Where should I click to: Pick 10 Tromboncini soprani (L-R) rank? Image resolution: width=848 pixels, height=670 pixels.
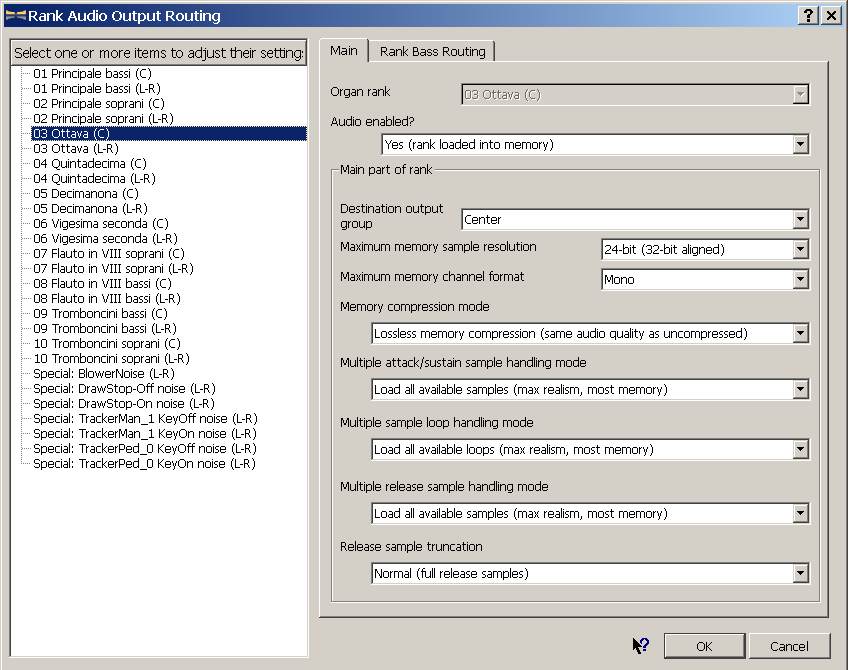coord(111,359)
